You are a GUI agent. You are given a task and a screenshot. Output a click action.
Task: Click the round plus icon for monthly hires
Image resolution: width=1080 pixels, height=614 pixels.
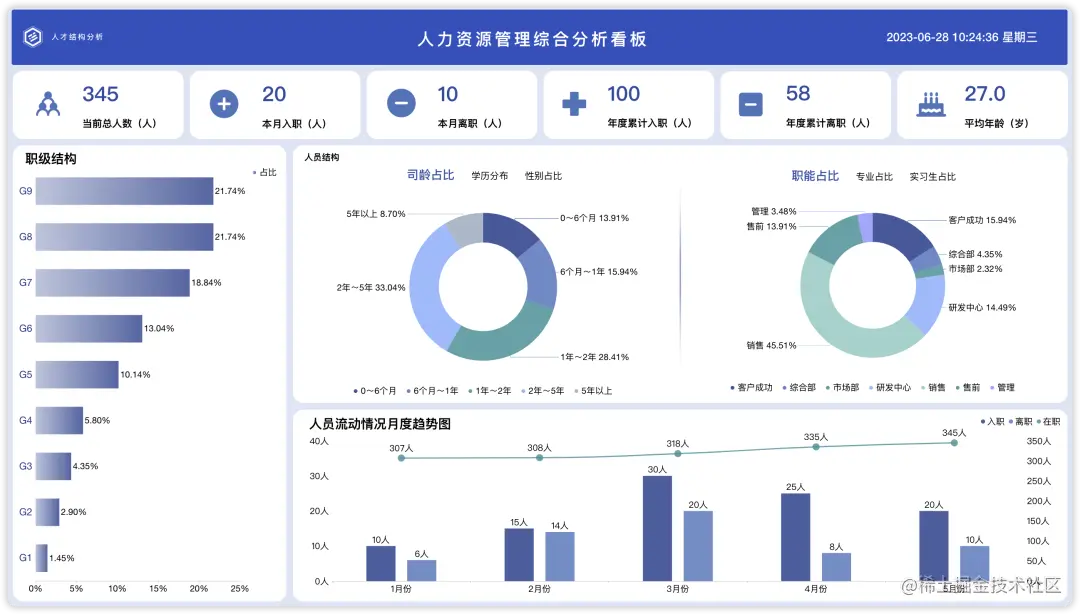click(224, 104)
